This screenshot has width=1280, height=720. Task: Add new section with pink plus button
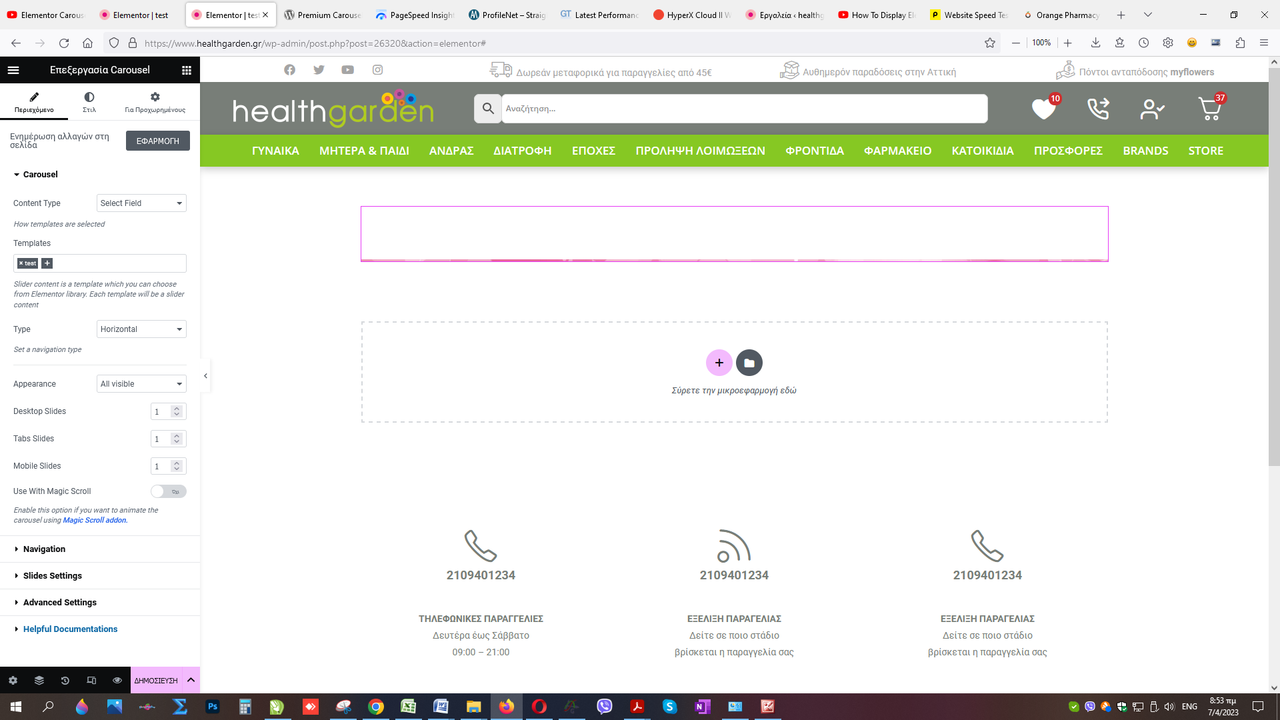pos(719,363)
